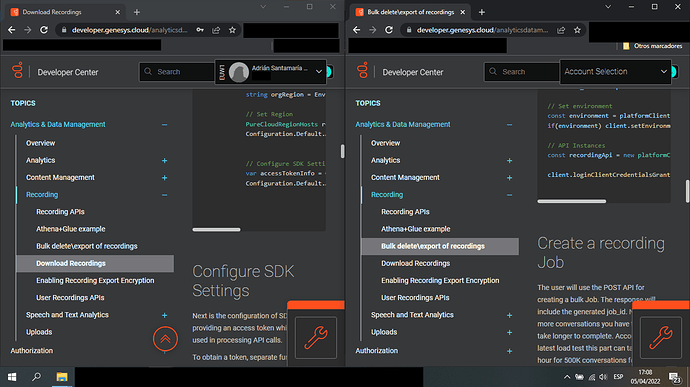Open Bulk delete\export in left window sidebar
The width and height of the screenshot is (690, 387).
pyautogui.click(x=87, y=246)
